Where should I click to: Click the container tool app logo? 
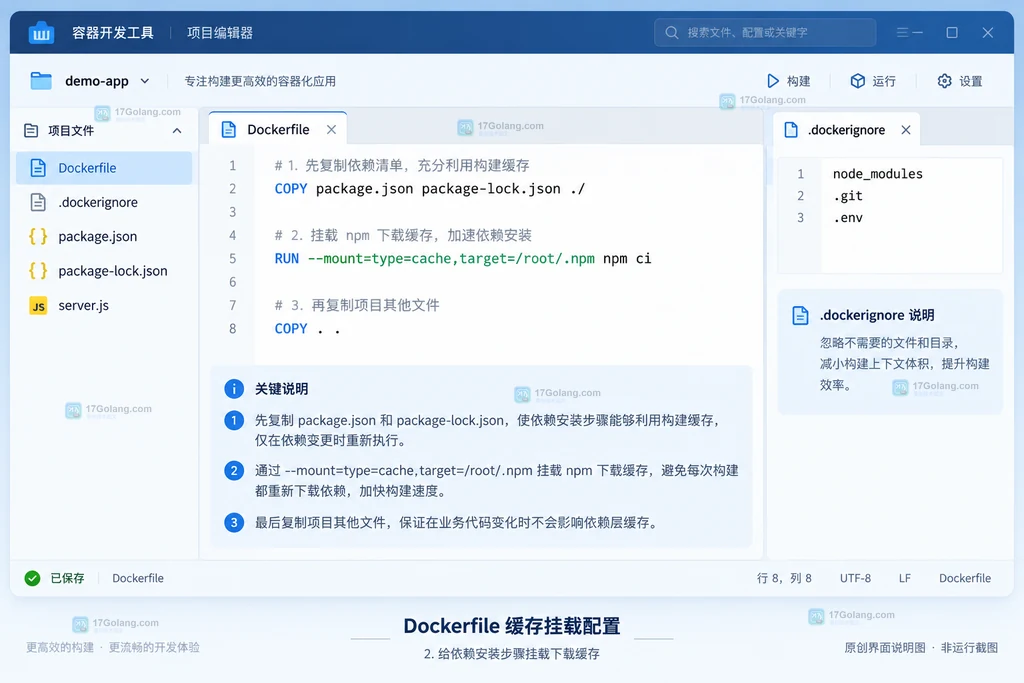[41, 33]
